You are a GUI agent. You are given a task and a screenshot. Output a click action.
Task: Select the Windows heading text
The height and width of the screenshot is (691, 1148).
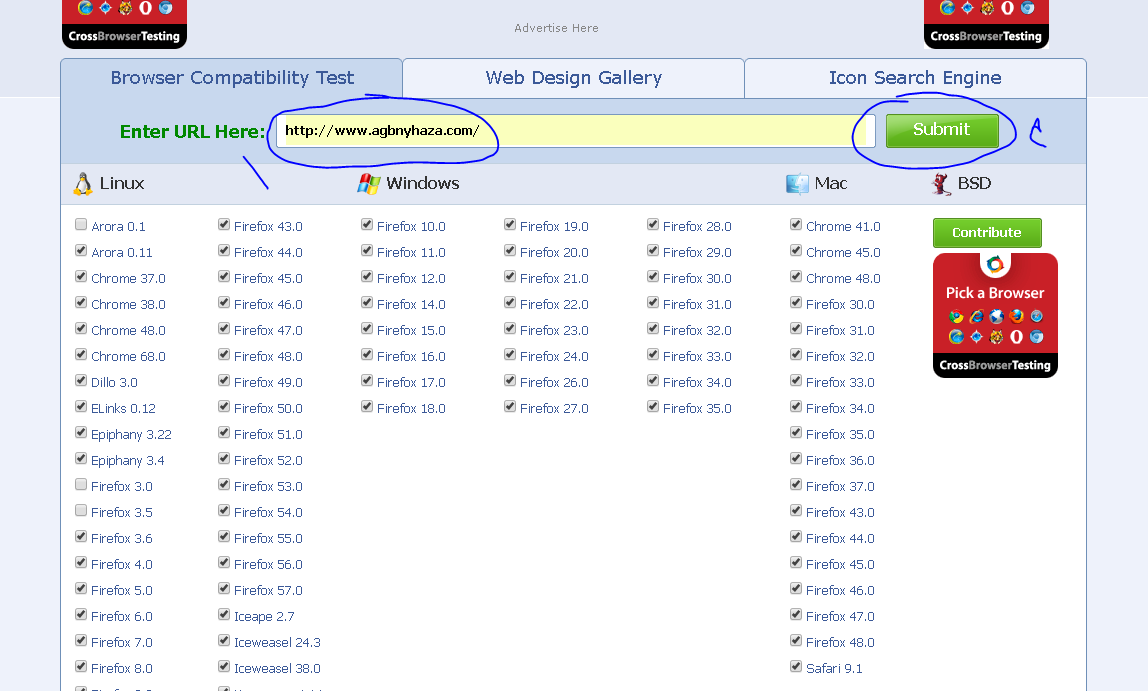pyautogui.click(x=422, y=183)
